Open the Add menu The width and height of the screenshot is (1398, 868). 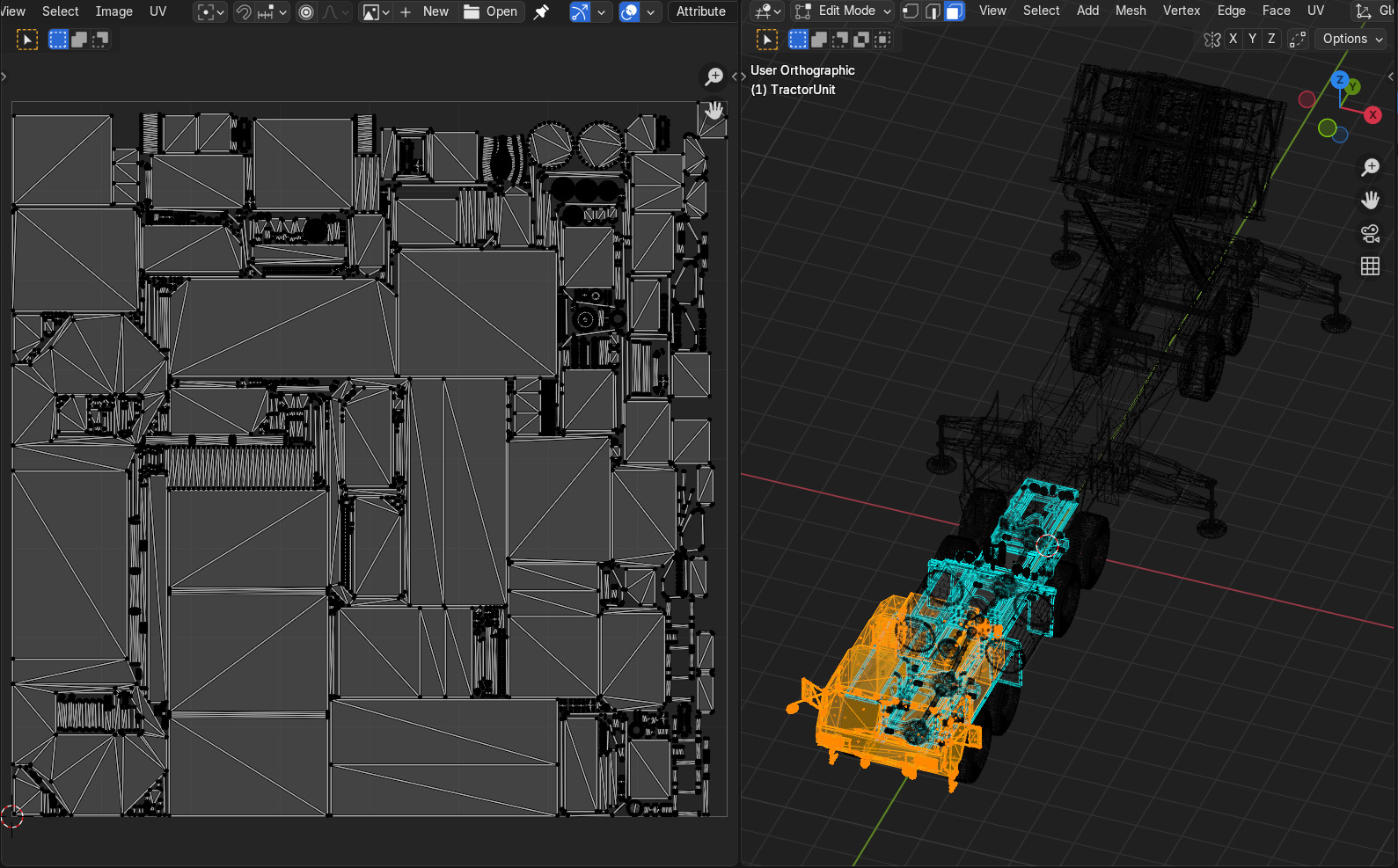pyautogui.click(x=1088, y=11)
